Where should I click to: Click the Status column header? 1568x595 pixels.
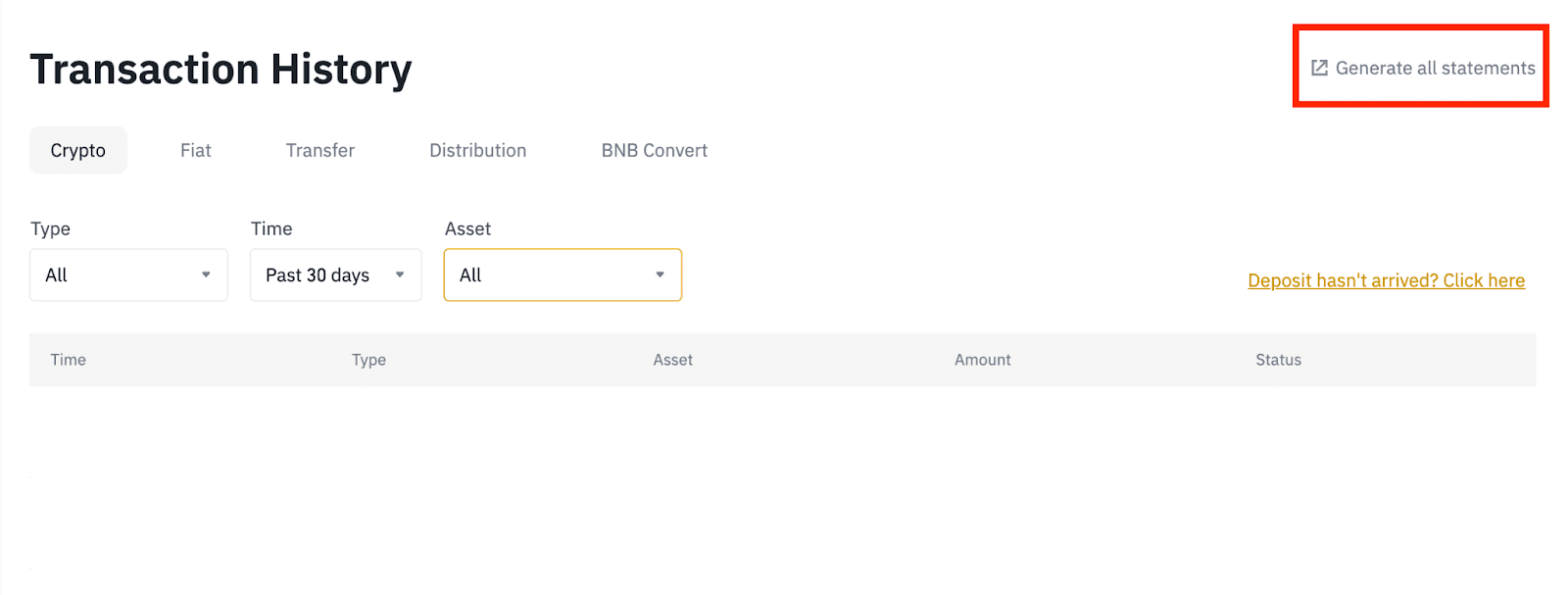(x=1279, y=360)
